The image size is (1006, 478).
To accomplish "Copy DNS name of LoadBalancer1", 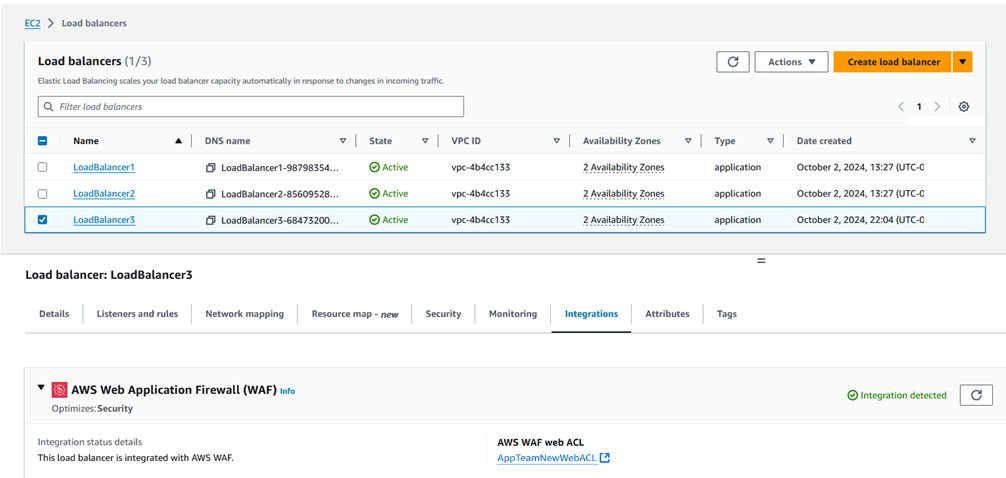I will click(210, 167).
